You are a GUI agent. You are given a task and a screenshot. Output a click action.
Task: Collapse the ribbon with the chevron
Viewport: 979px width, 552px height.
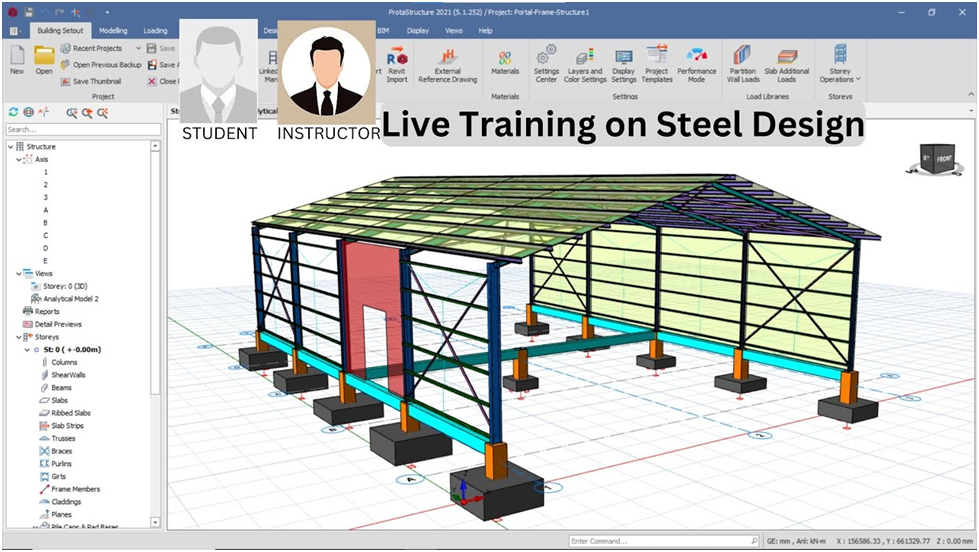(x=971, y=94)
